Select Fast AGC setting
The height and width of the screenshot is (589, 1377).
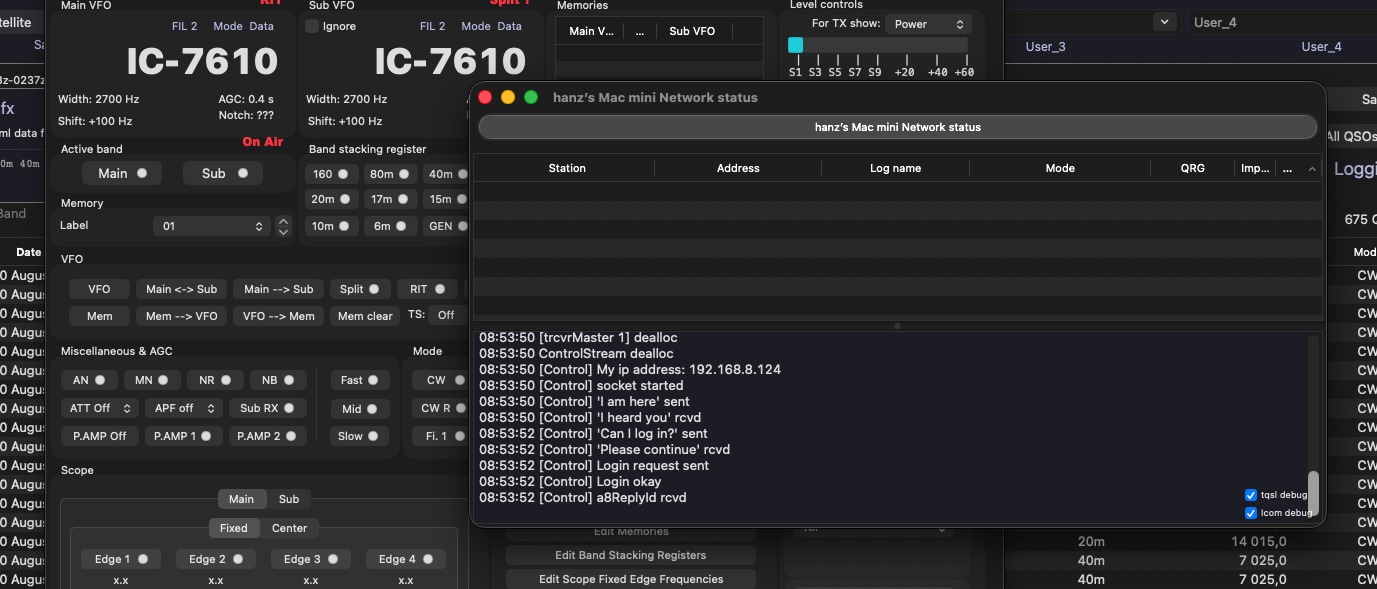coord(359,380)
